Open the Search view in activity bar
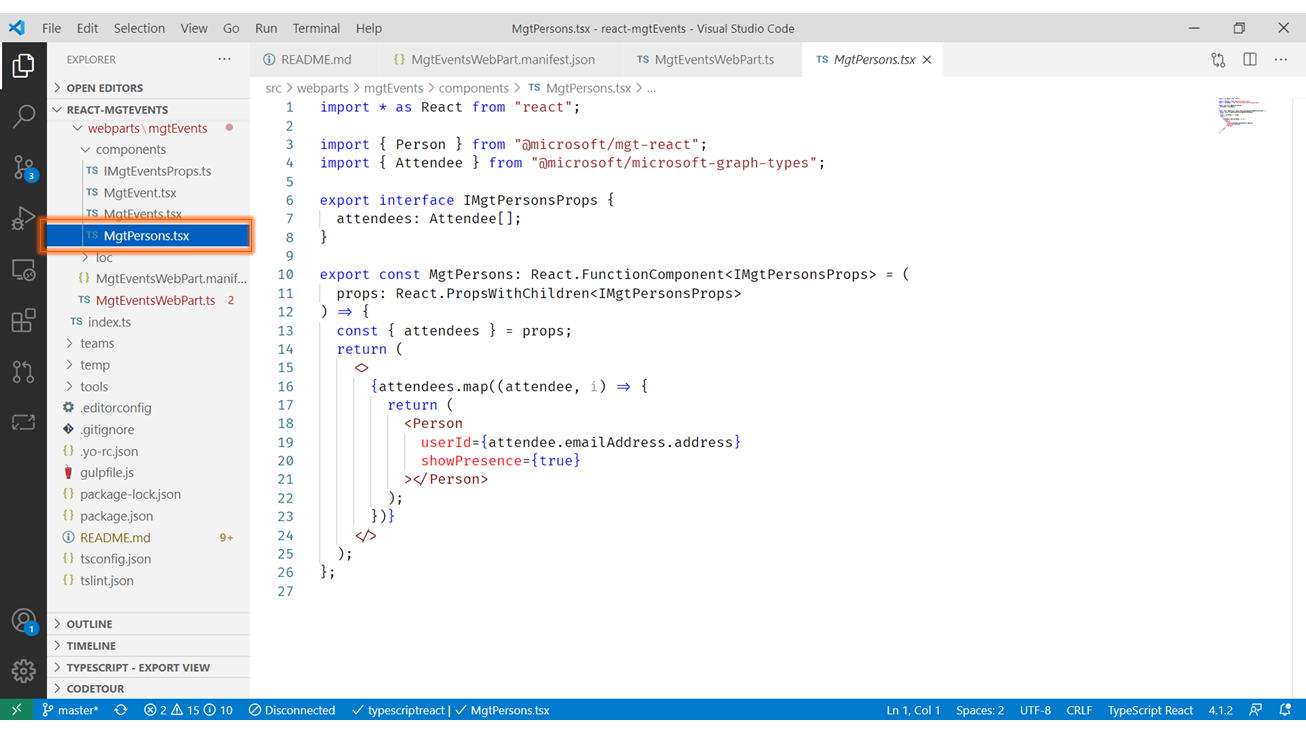1306x734 pixels. pyautogui.click(x=23, y=116)
